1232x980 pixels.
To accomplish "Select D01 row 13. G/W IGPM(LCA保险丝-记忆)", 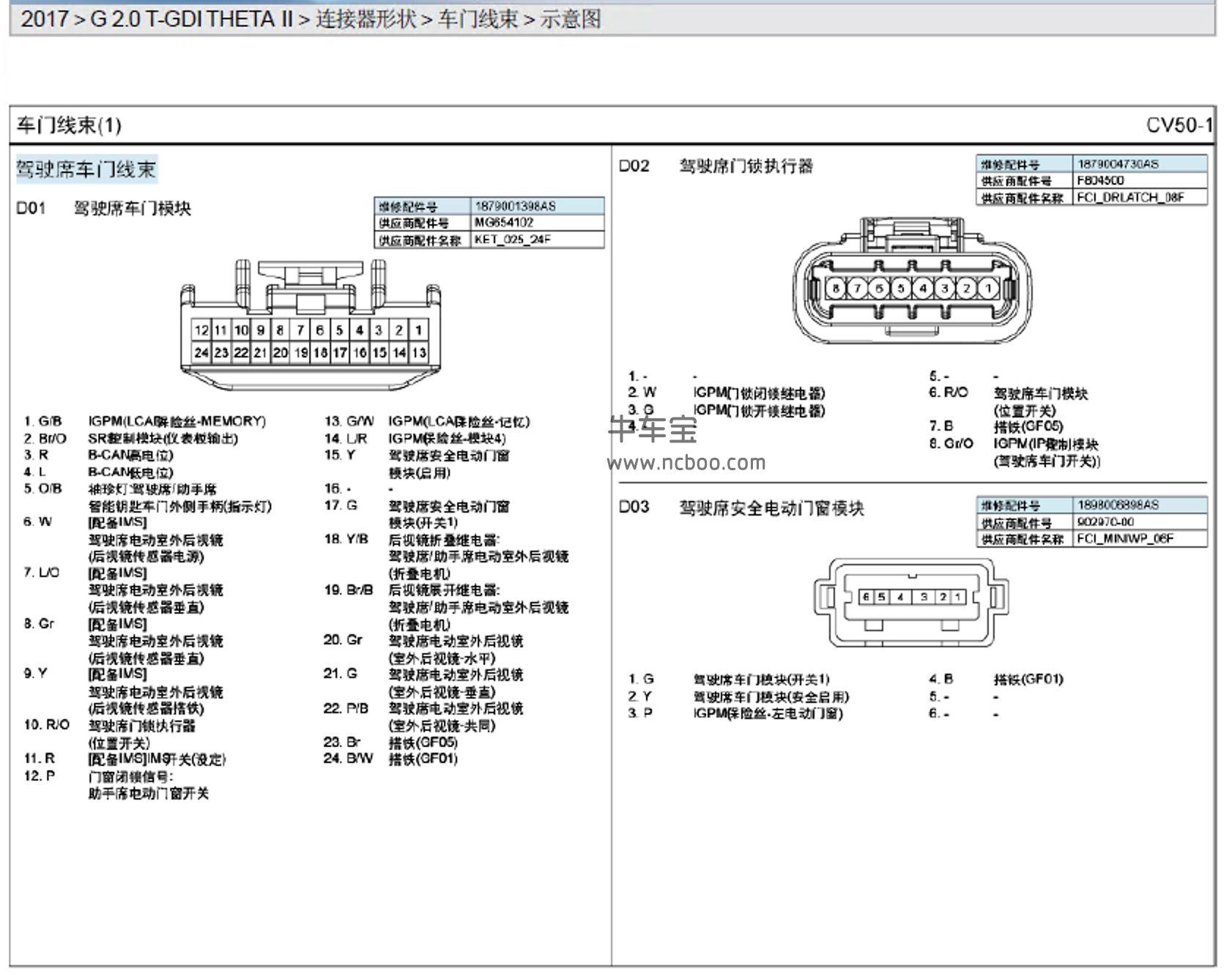I will (426, 421).
